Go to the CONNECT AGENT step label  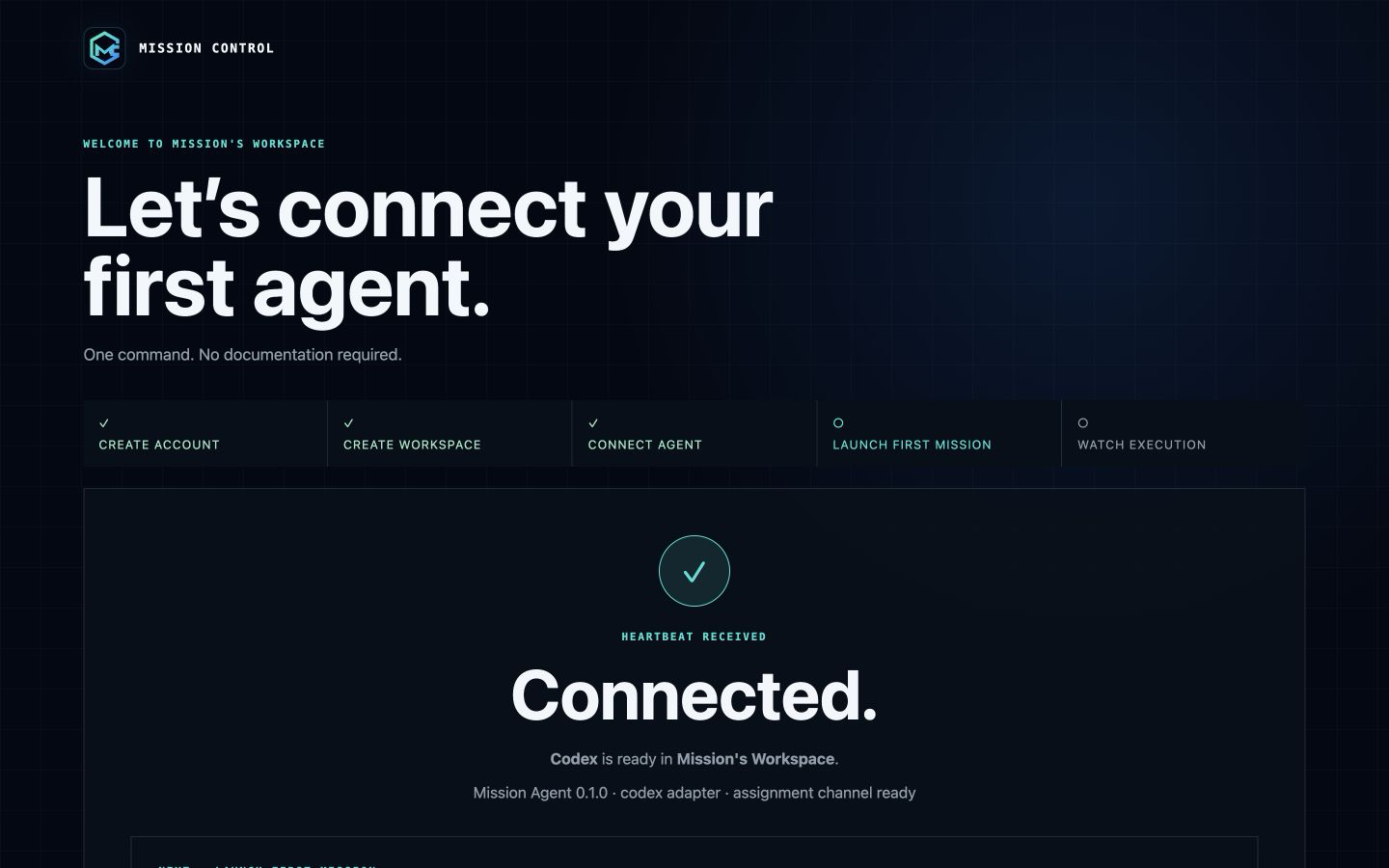(x=645, y=445)
